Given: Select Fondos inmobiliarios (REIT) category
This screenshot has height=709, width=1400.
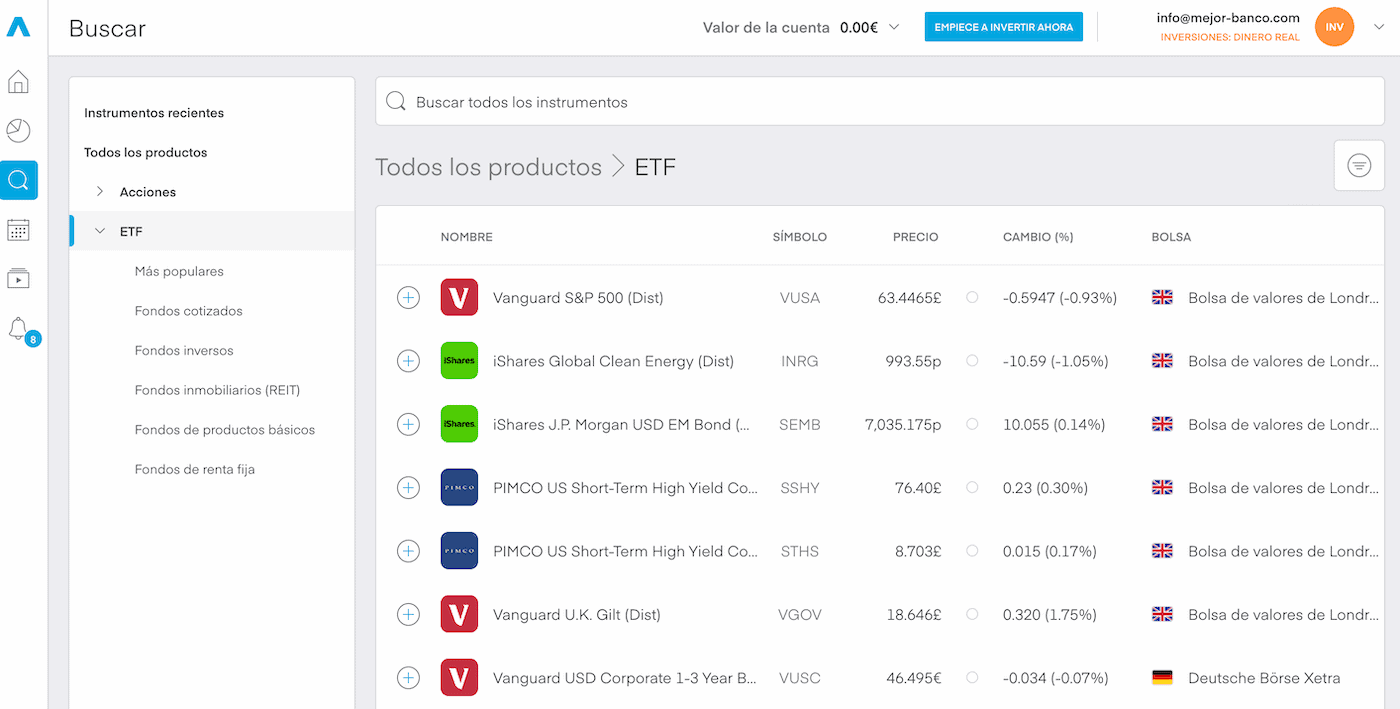Looking at the screenshot, I should 217,390.
